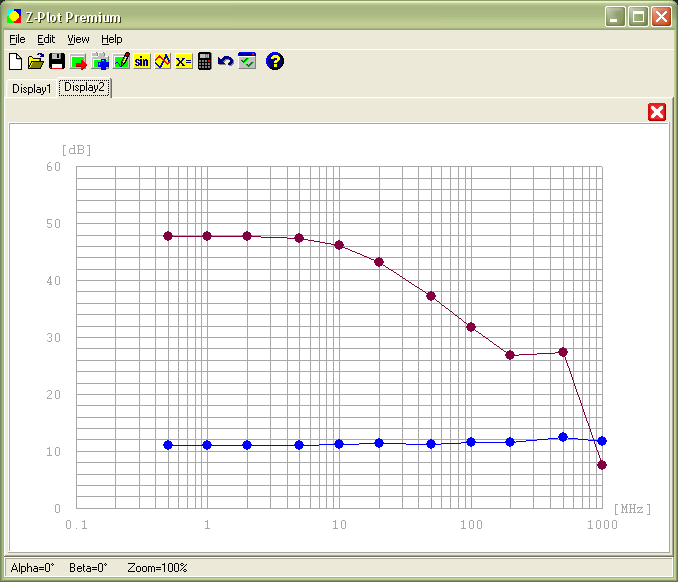Open a file with the folder icon
This screenshot has width=678, height=582.
tap(36, 62)
